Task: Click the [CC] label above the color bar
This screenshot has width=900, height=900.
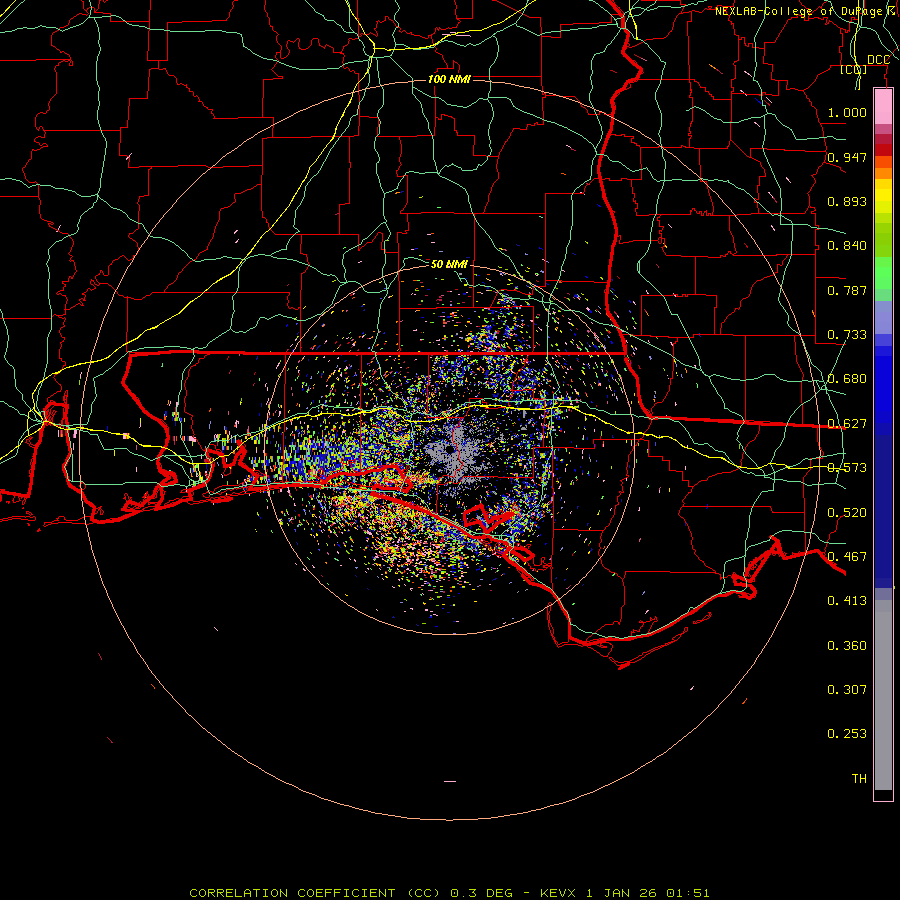Action: click(x=853, y=70)
